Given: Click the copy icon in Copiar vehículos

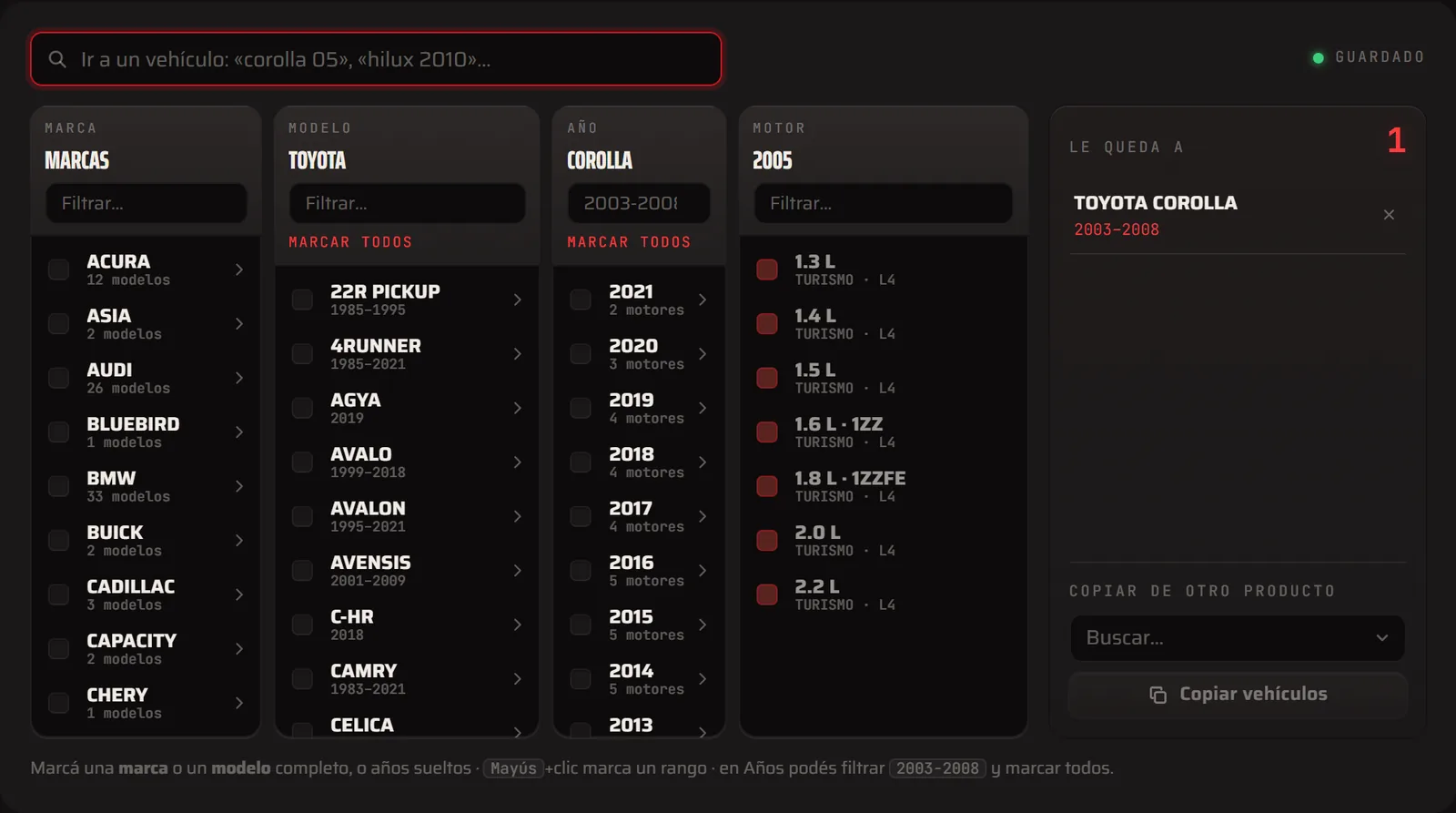Looking at the screenshot, I should 1158,695.
